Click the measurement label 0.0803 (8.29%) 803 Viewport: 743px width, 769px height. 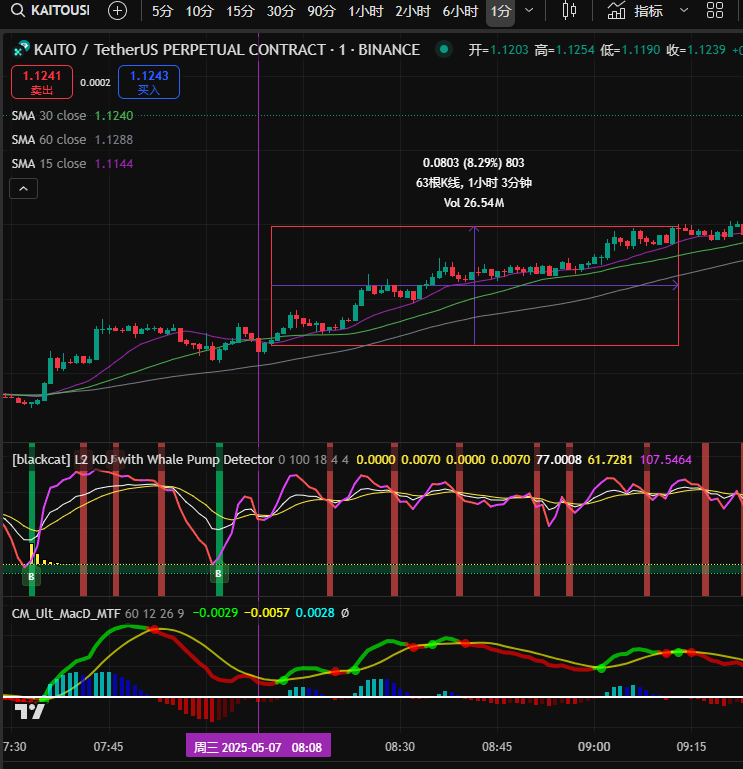pos(474,163)
